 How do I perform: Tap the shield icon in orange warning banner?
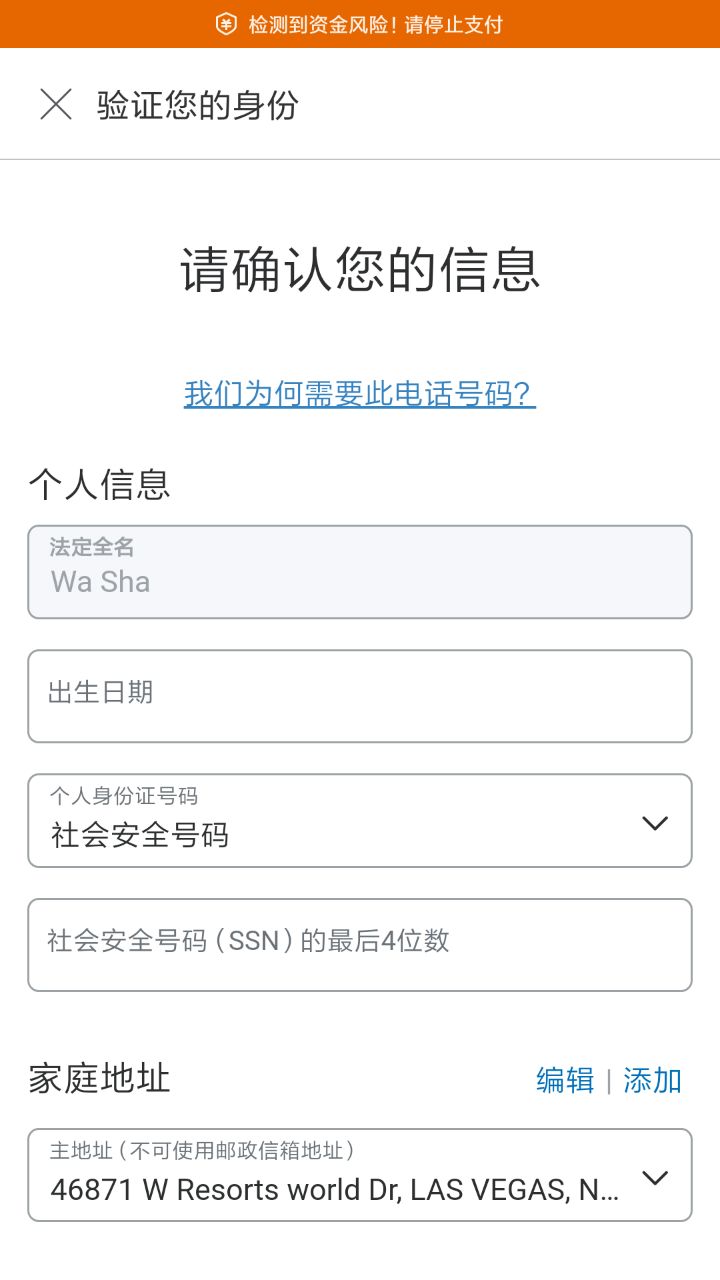(x=226, y=24)
